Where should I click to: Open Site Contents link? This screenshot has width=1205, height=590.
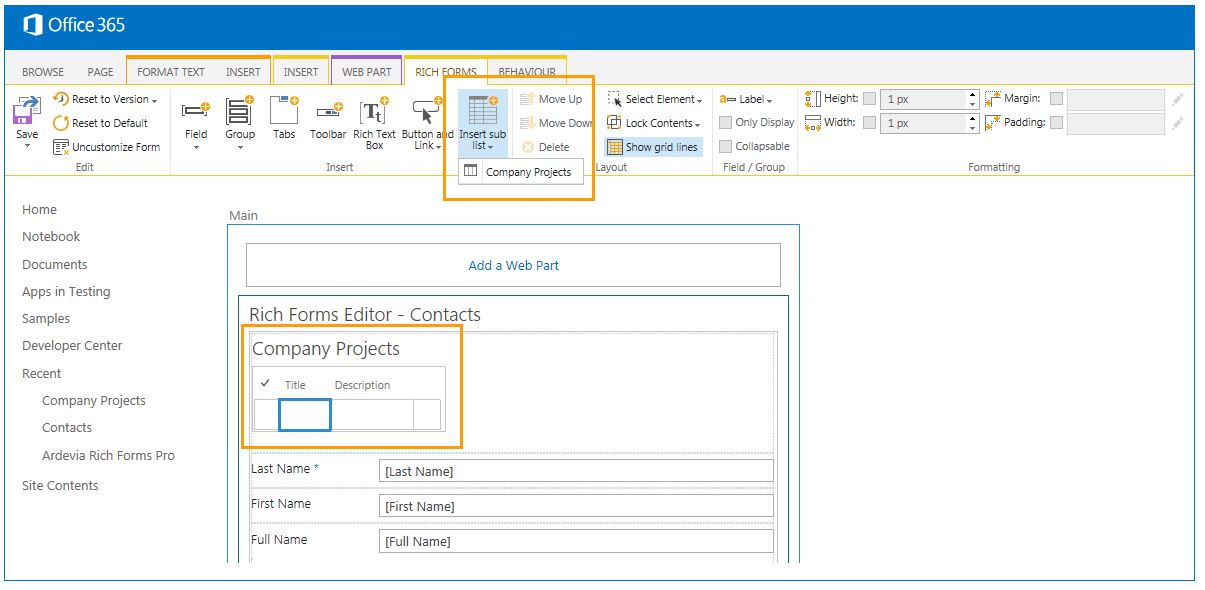point(60,485)
